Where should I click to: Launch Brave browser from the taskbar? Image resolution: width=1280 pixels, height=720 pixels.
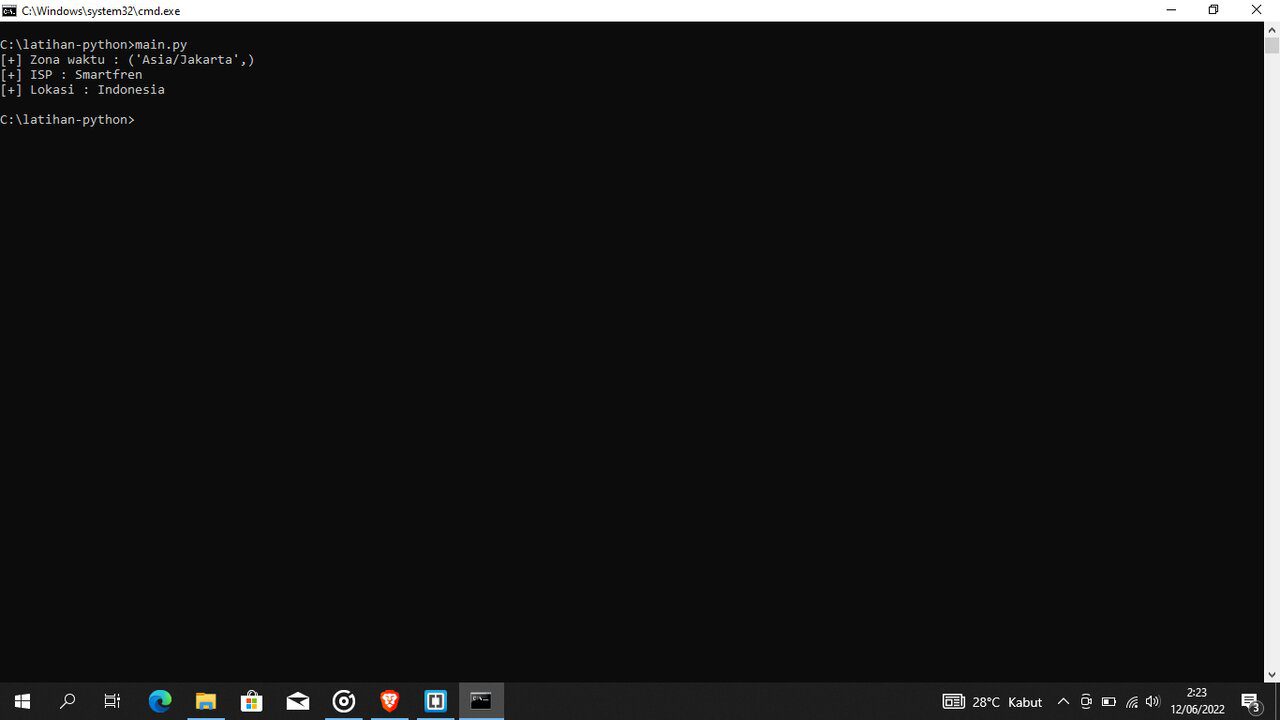click(x=390, y=702)
